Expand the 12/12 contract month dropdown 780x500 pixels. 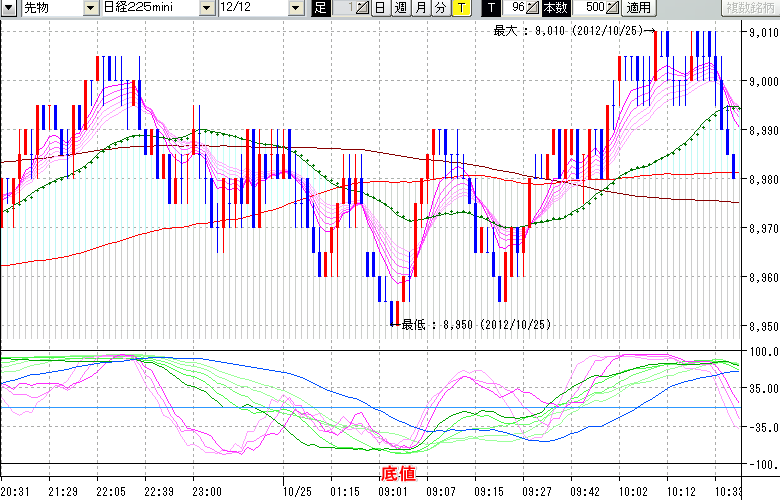point(295,8)
